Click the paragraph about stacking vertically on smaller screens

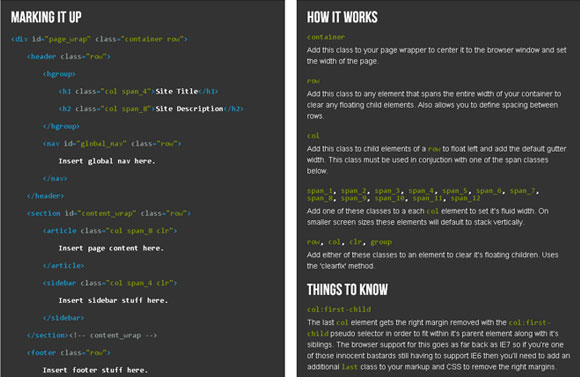428,216
